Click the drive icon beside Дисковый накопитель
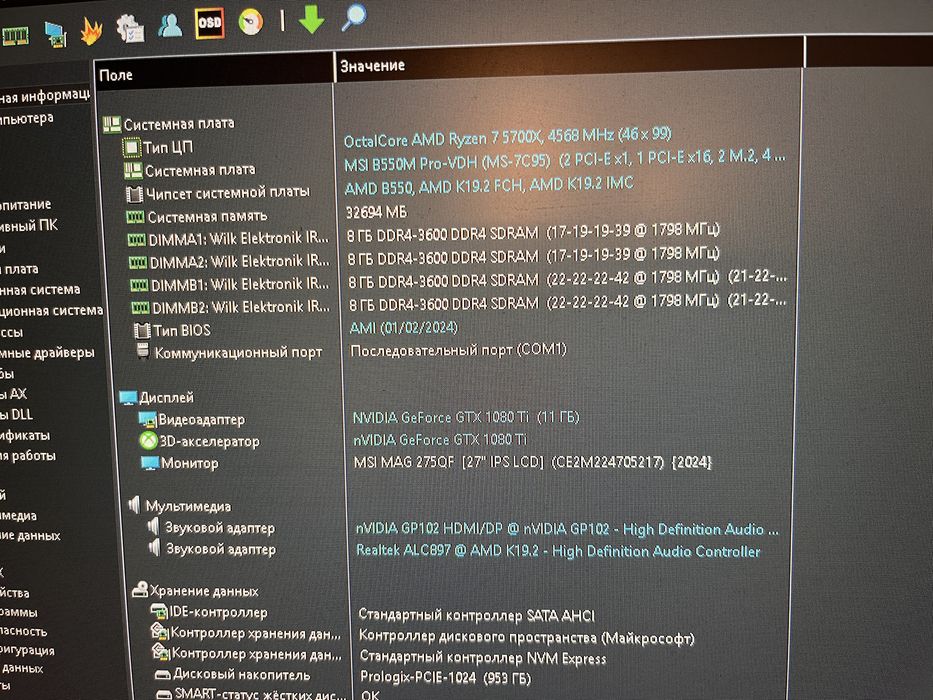933x700 pixels. tap(162, 674)
